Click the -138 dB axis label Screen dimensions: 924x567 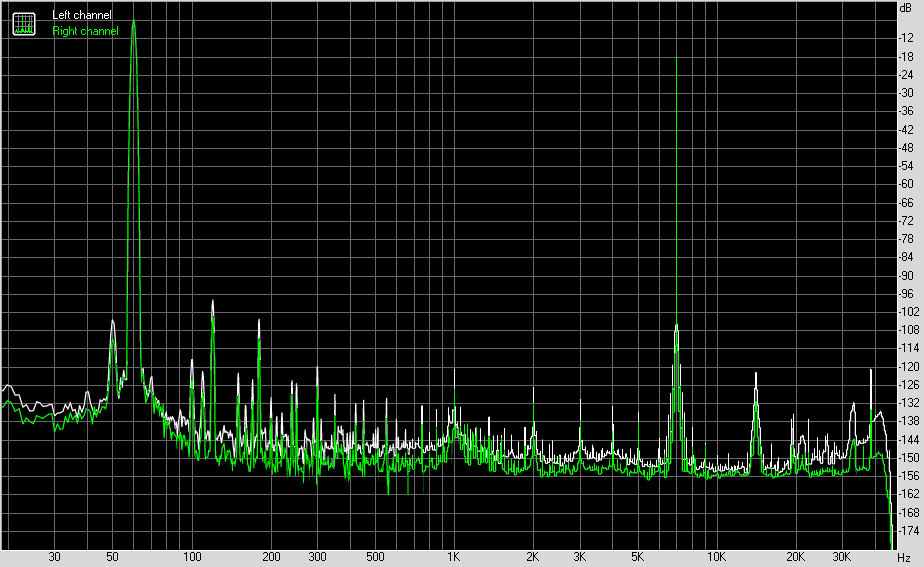click(x=908, y=421)
